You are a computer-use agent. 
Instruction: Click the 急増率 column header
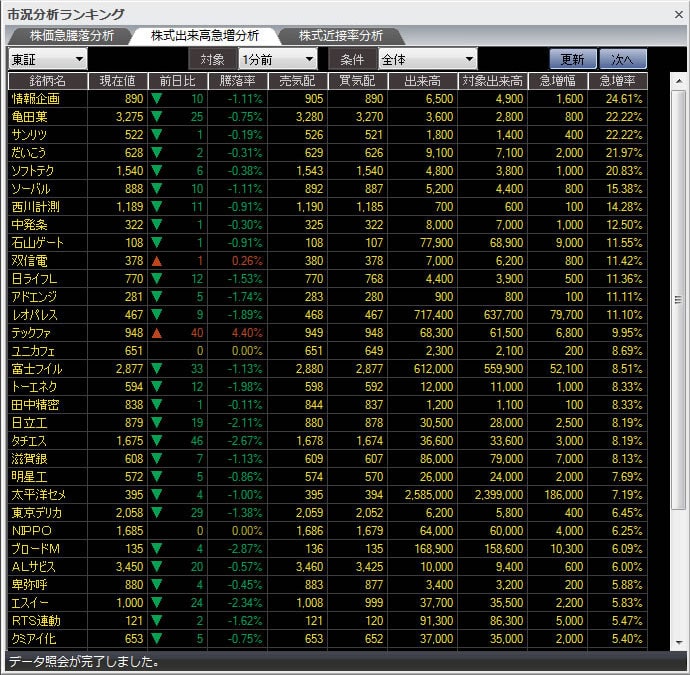617,81
